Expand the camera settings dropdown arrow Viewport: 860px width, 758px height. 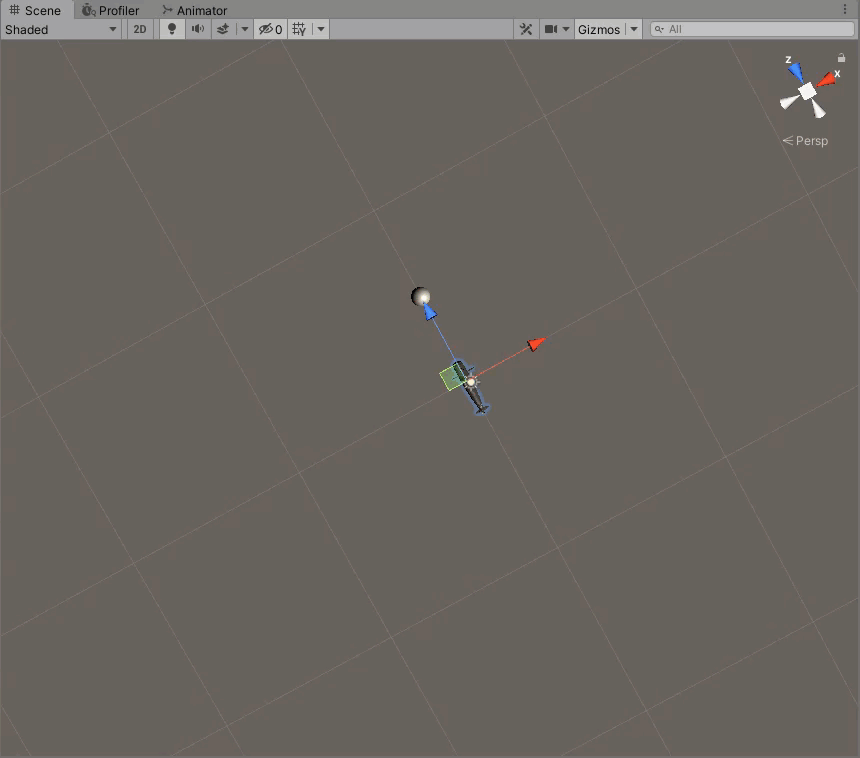(x=566, y=30)
